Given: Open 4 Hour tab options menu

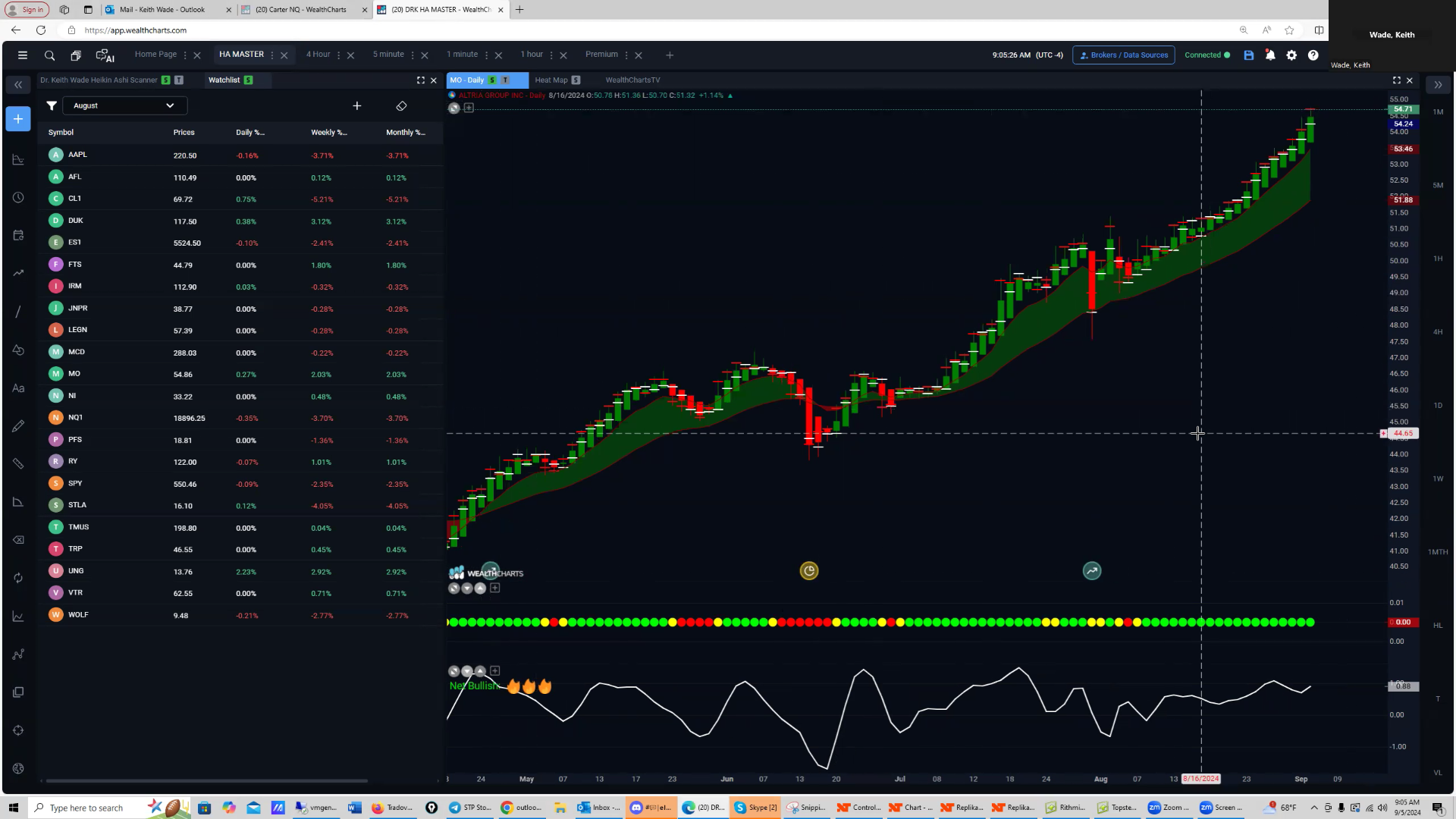Looking at the screenshot, I should coord(338,55).
